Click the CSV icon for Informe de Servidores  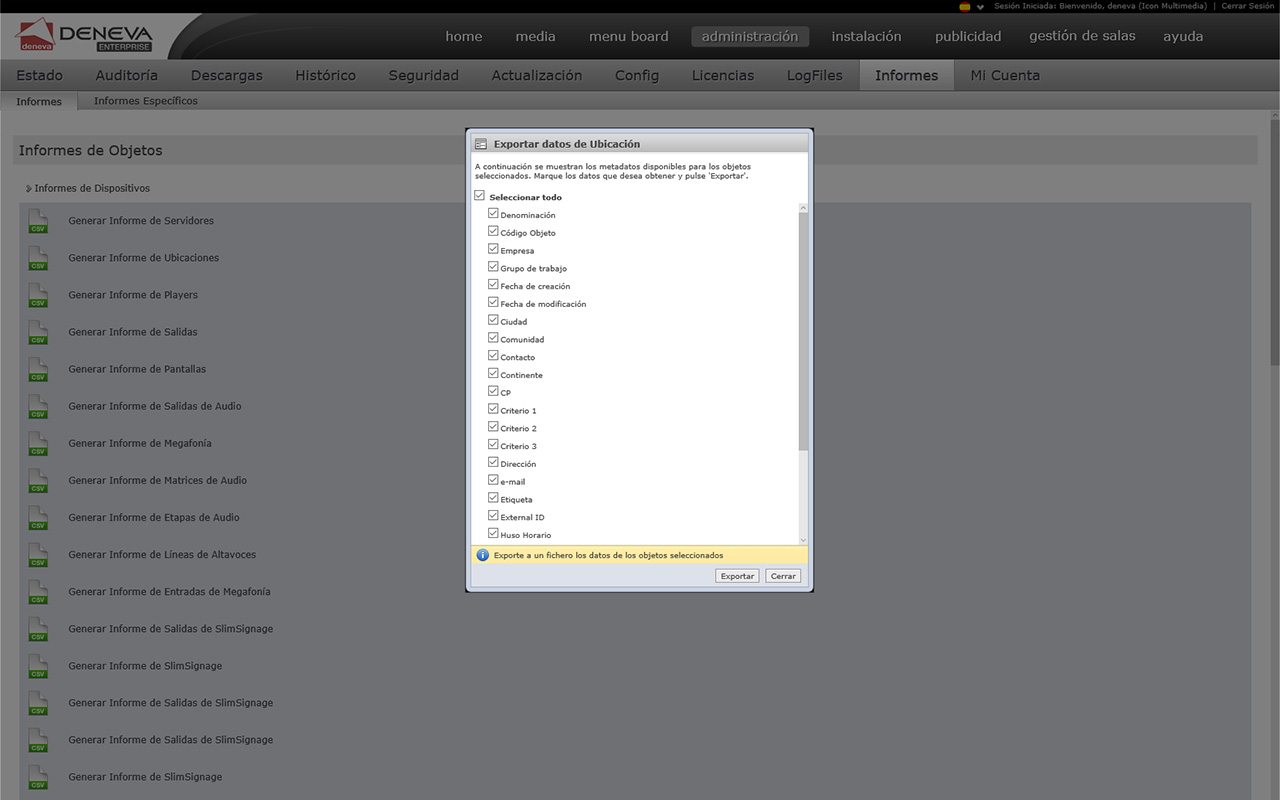pyautogui.click(x=38, y=222)
